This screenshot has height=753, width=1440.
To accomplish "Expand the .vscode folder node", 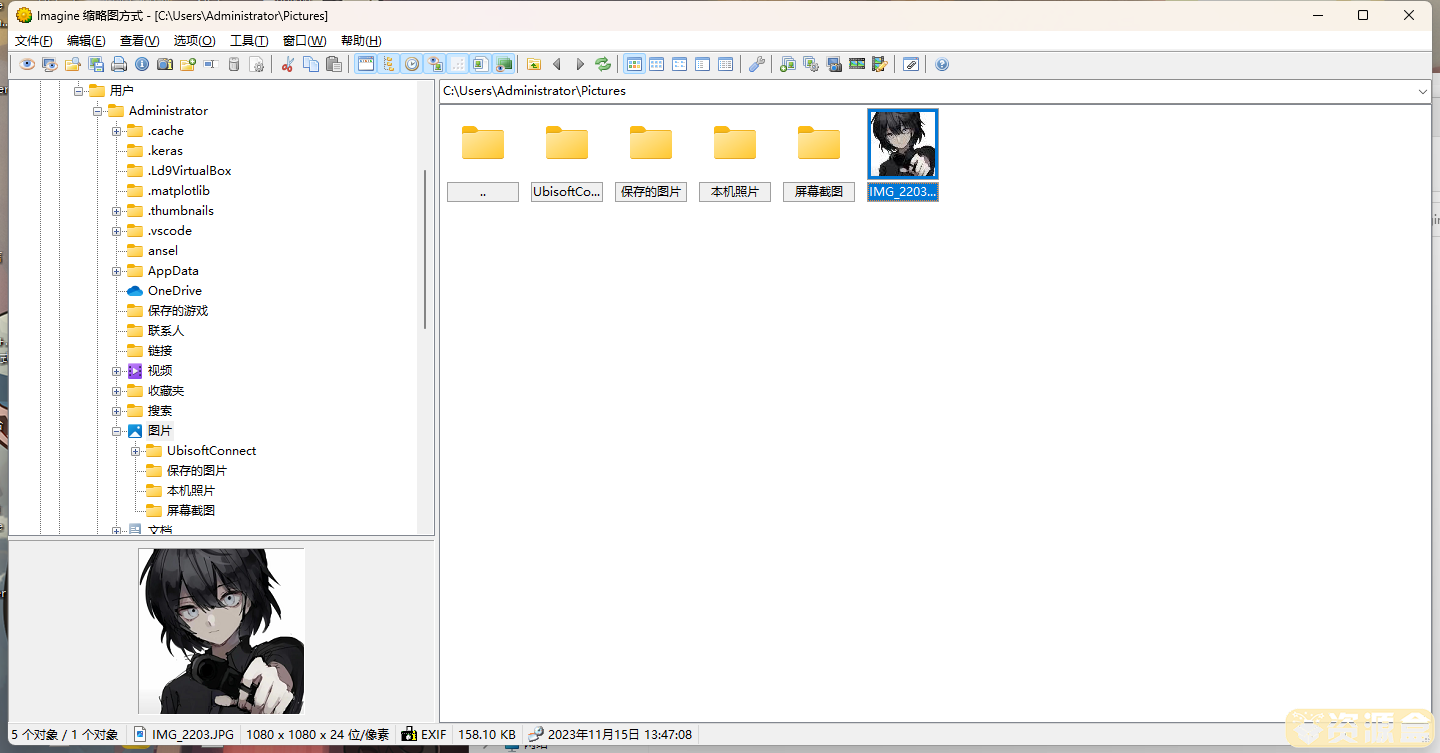I will click(x=117, y=231).
